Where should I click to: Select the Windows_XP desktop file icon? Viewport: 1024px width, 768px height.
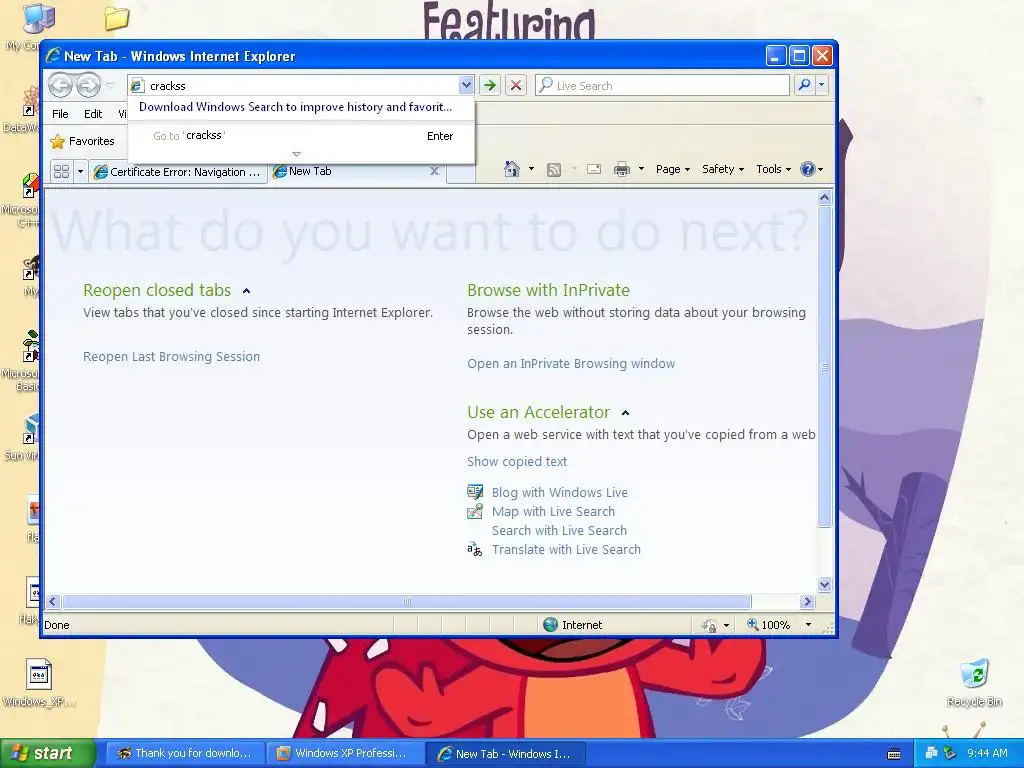[x=39, y=683]
